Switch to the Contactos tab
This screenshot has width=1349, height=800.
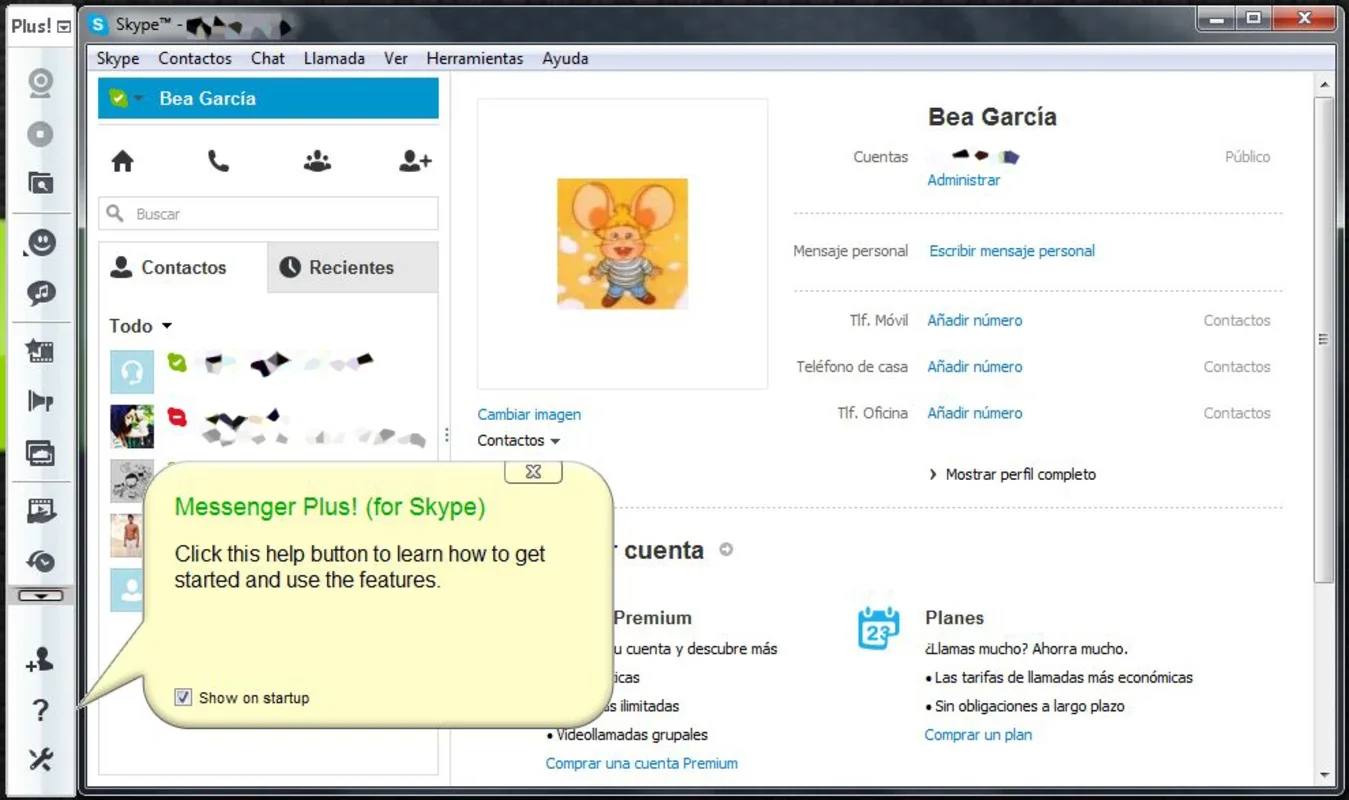pyautogui.click(x=183, y=267)
